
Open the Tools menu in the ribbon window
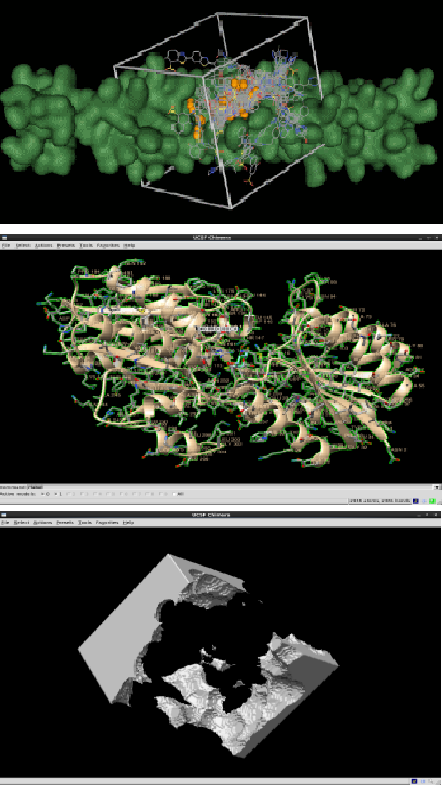[x=86, y=245]
